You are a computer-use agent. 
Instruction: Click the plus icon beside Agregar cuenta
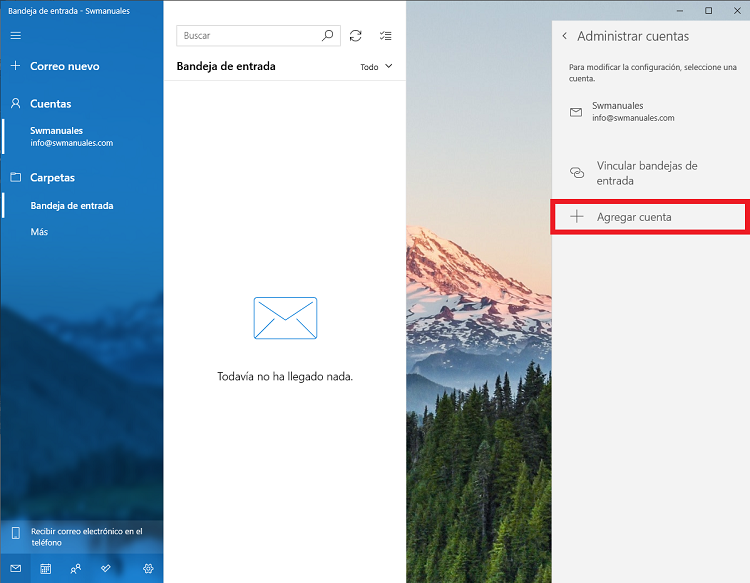click(577, 217)
